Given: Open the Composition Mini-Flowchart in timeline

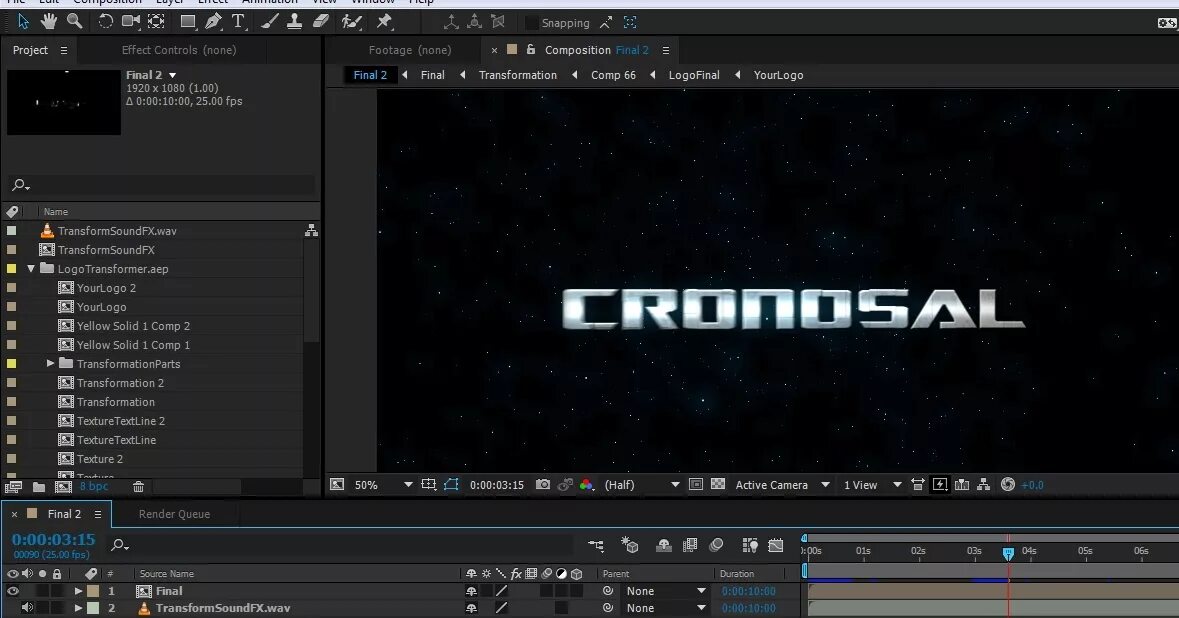Looking at the screenshot, I should pos(596,545).
